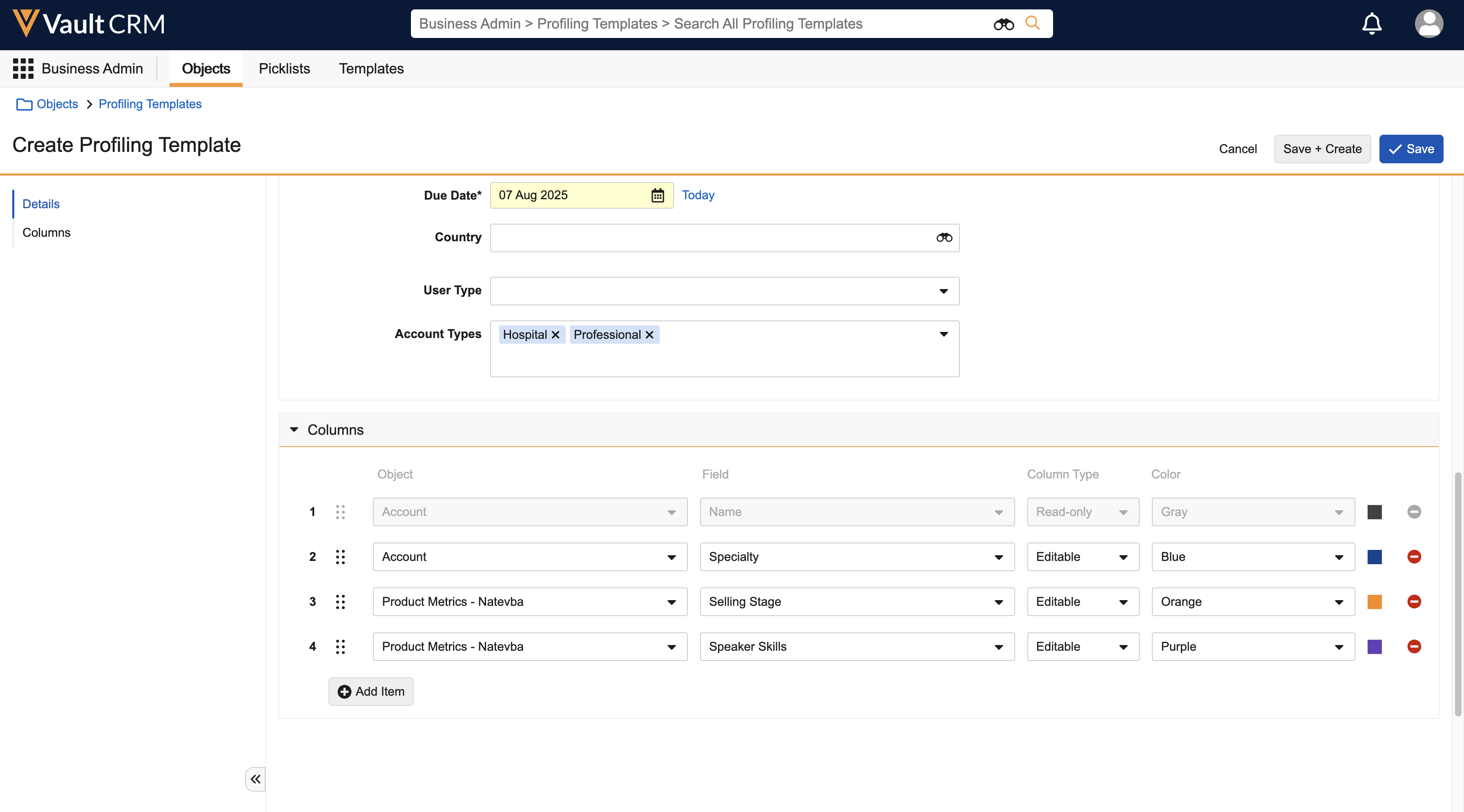Remove the Hospital account type tag
The width and height of the screenshot is (1464, 812).
tap(555, 334)
